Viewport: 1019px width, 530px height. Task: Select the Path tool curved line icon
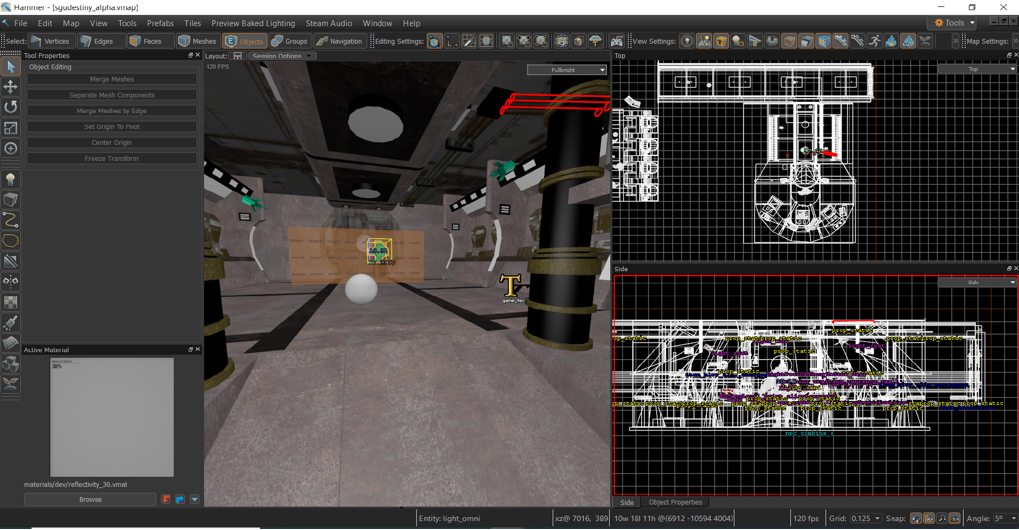pyautogui.click(x=10, y=220)
